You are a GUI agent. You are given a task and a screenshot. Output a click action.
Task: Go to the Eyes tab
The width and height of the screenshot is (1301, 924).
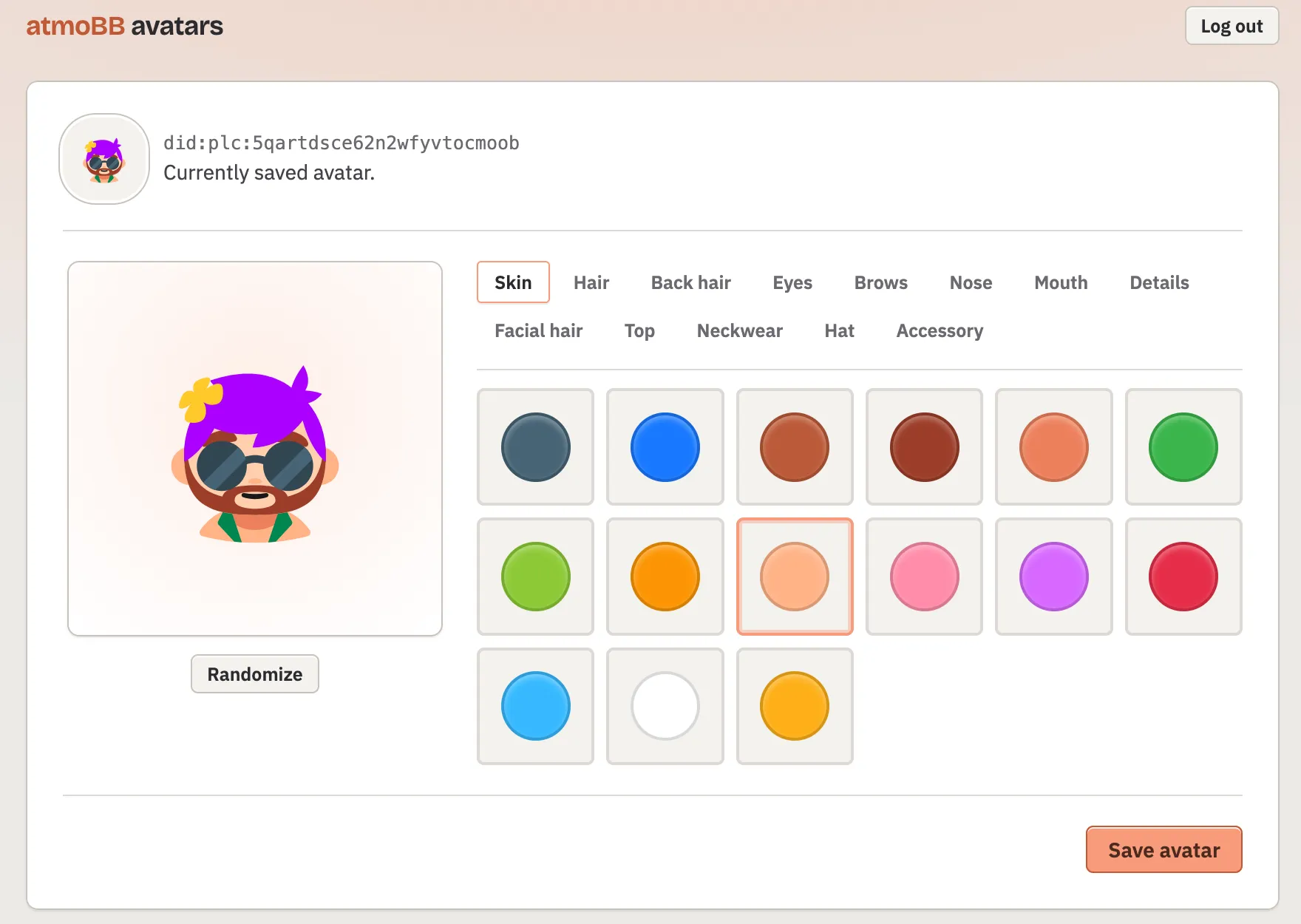[792, 282]
